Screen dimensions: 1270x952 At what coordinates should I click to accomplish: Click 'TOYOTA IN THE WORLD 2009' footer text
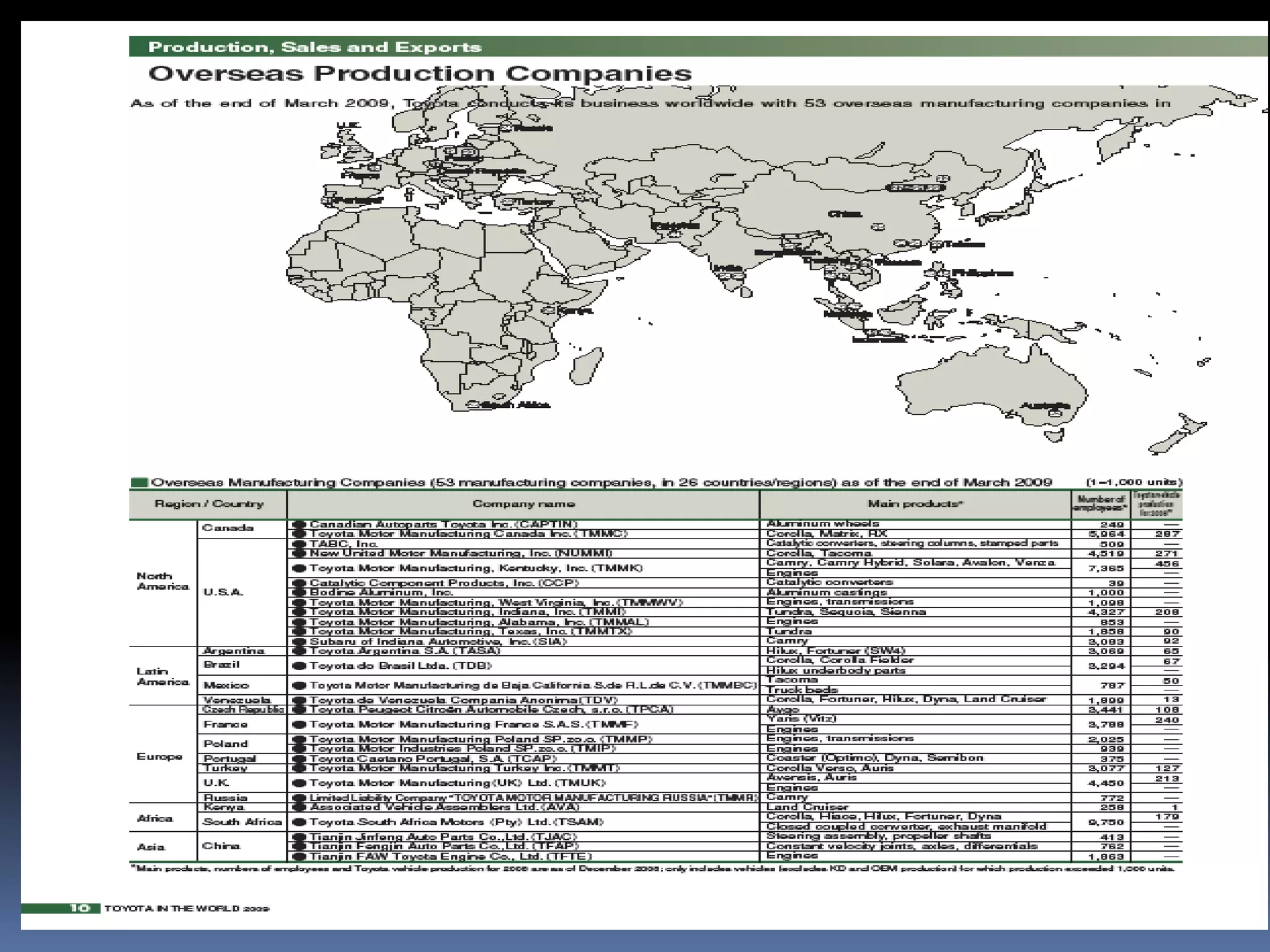pos(187,909)
